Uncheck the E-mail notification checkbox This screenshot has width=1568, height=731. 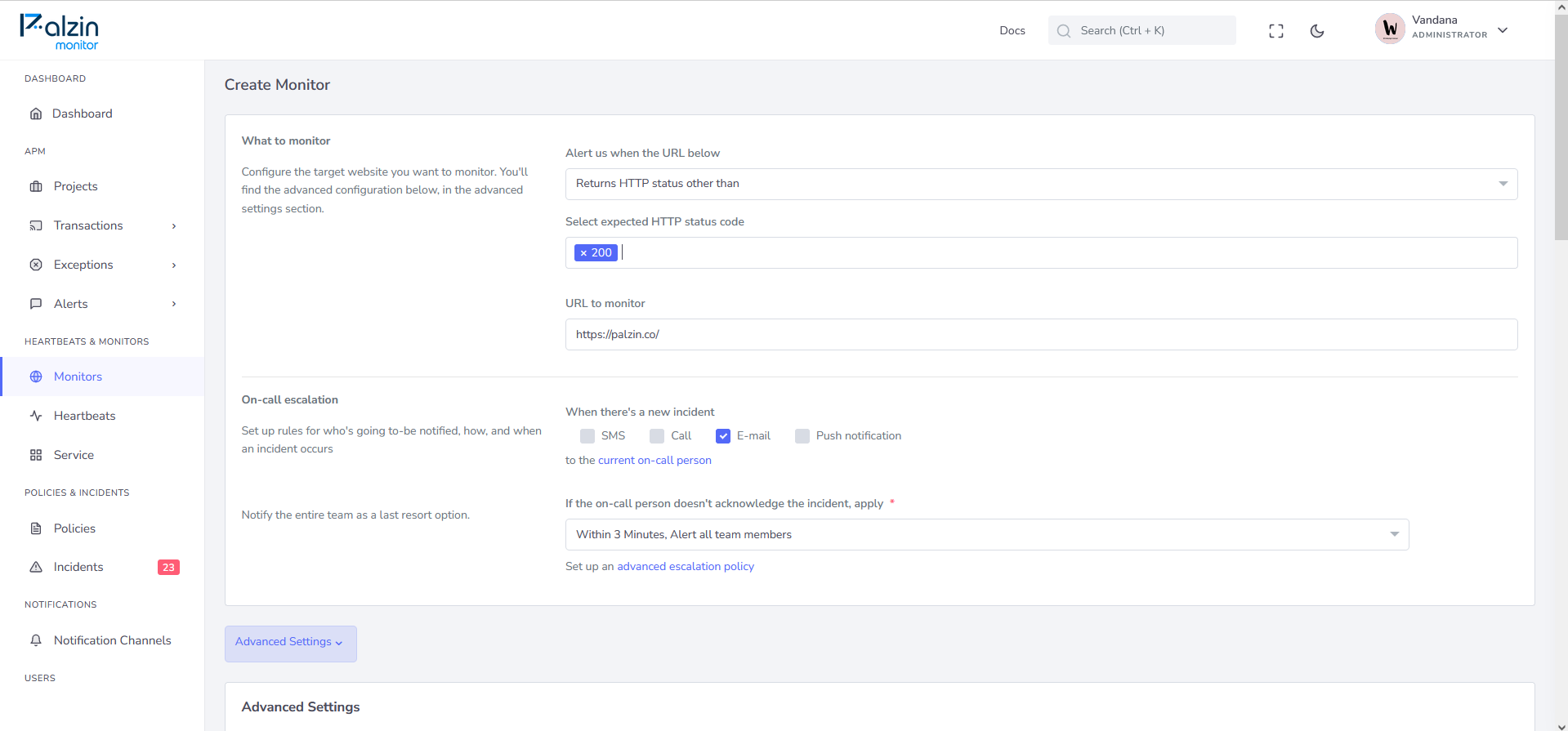click(x=723, y=436)
